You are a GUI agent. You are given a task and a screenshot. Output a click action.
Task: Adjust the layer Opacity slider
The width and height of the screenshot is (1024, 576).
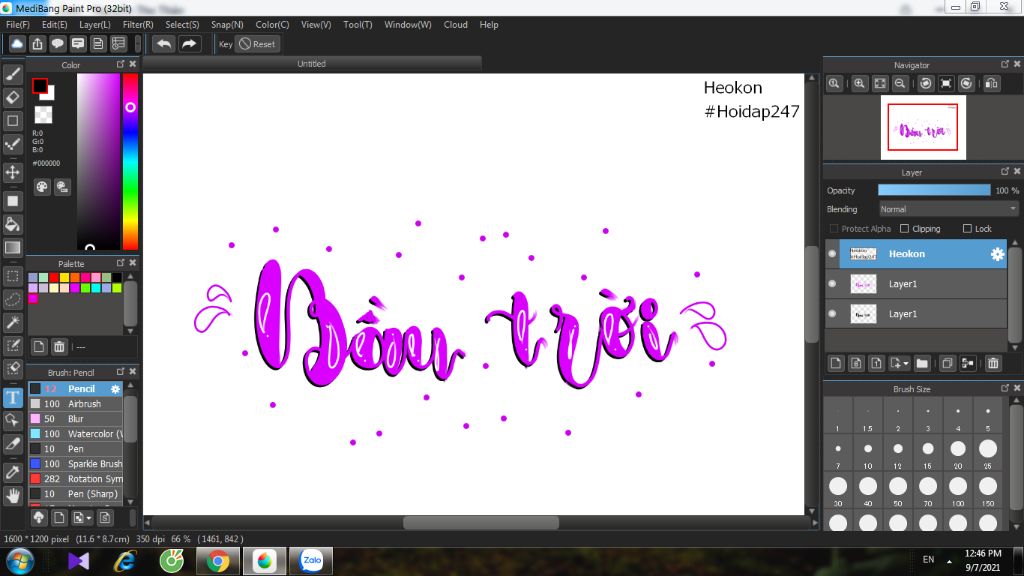pos(934,190)
